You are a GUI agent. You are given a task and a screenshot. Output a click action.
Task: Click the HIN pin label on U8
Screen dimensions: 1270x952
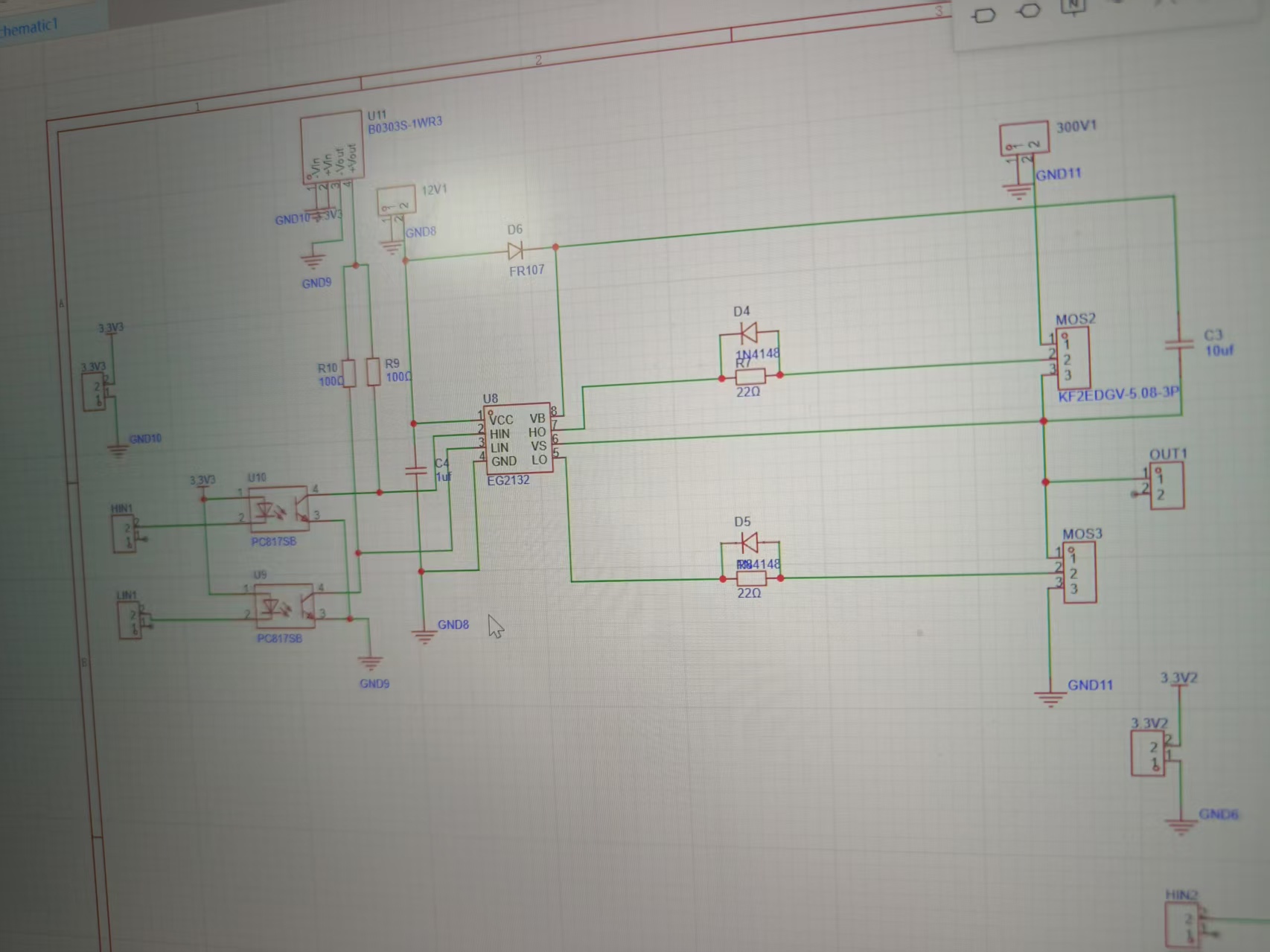(x=500, y=434)
